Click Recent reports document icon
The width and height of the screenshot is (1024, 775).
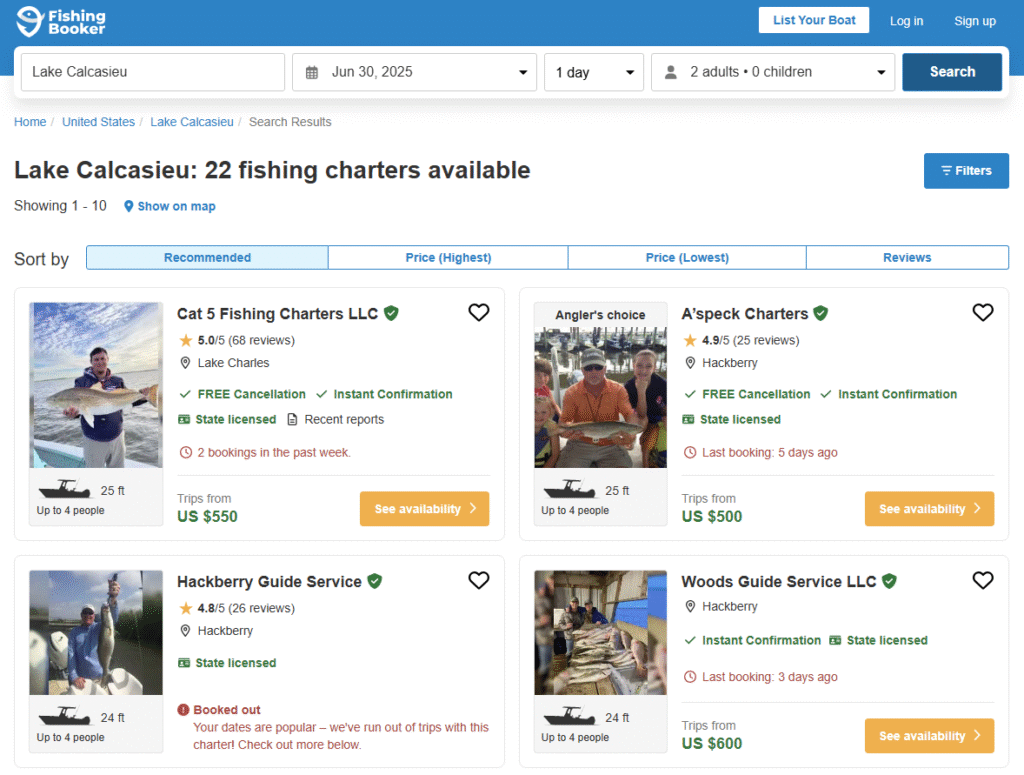tap(293, 419)
